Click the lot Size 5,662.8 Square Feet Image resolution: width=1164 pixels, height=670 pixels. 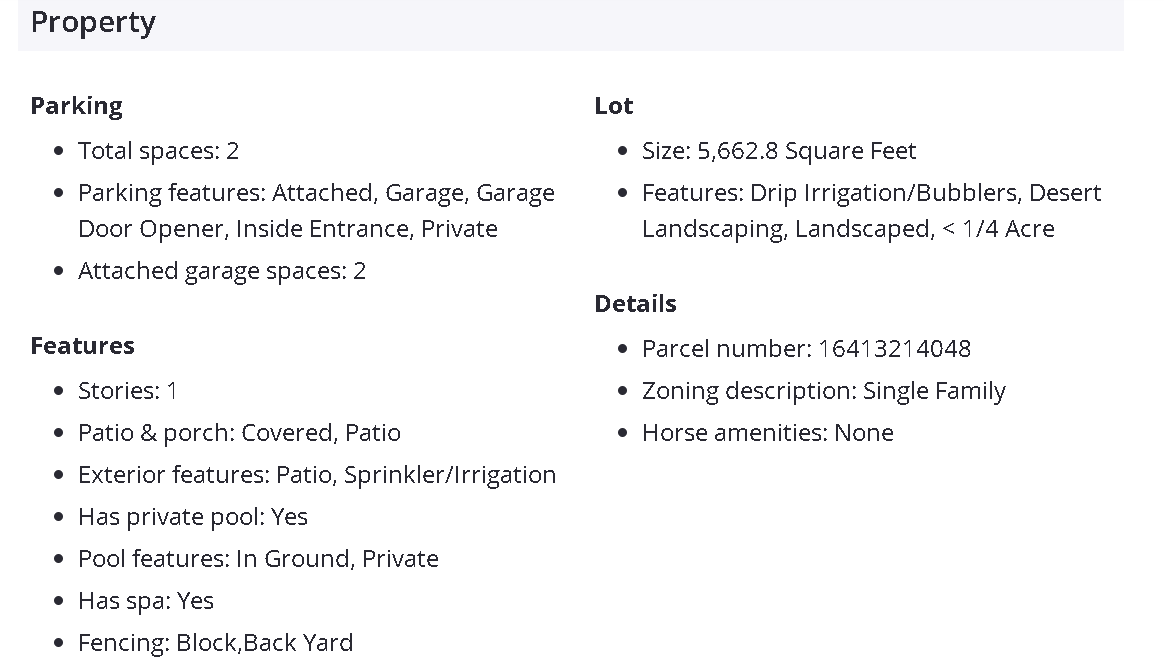(778, 151)
